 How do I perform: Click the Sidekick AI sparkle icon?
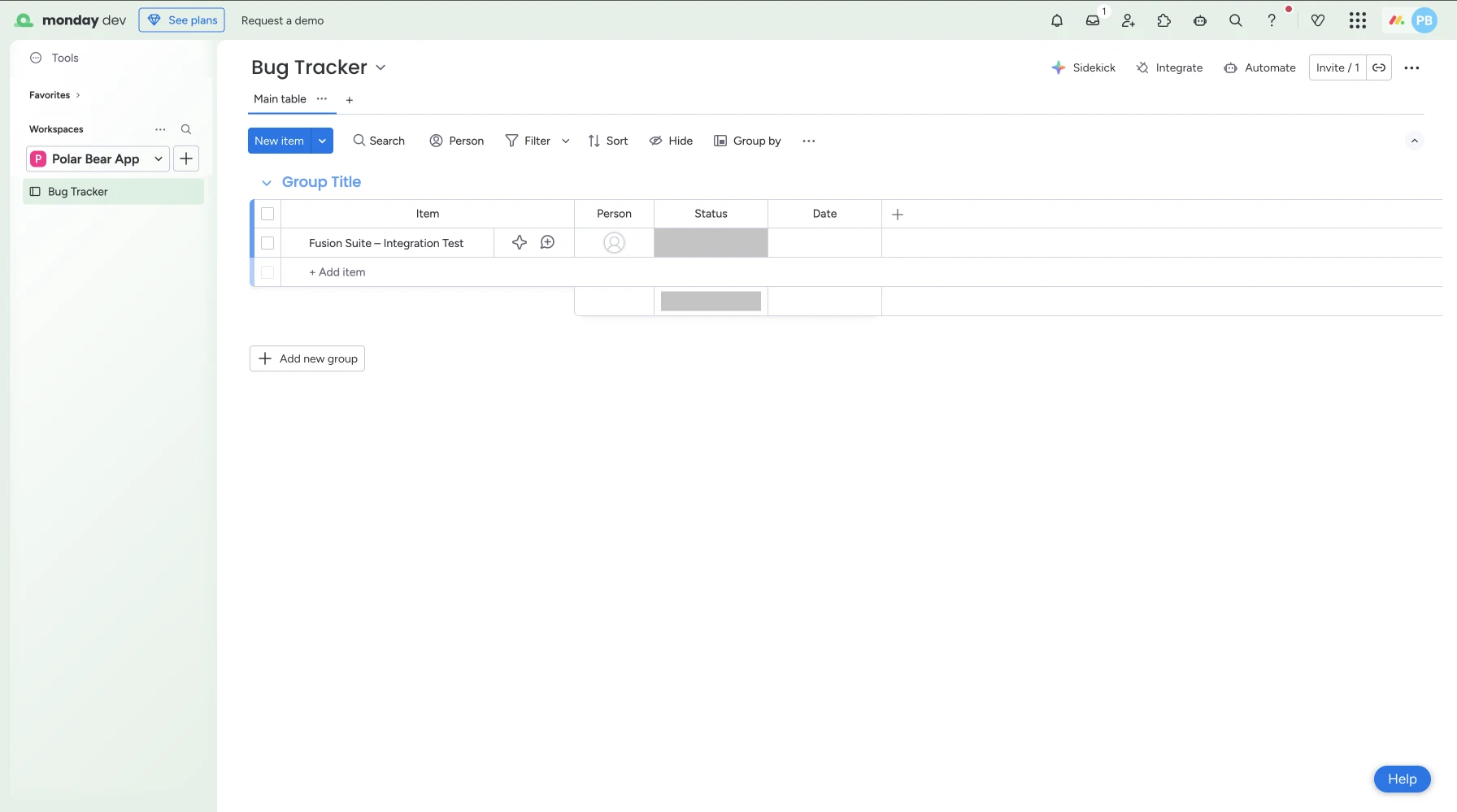1058,68
